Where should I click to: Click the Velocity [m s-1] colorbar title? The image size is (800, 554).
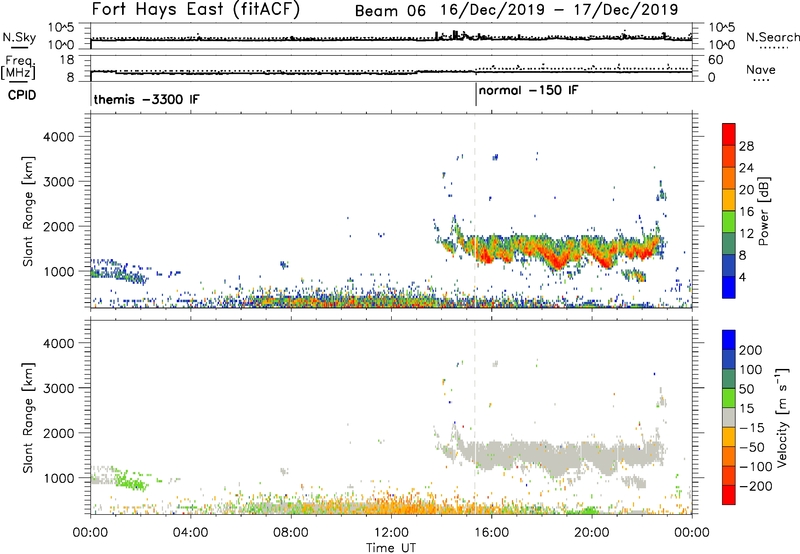tap(782, 417)
